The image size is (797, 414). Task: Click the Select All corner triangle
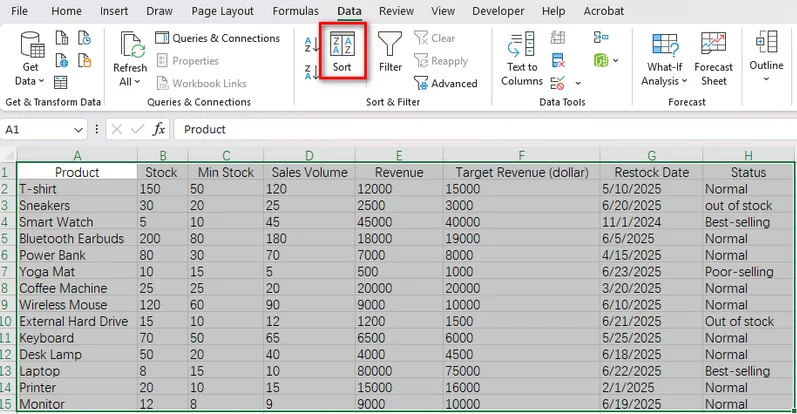click(9, 154)
